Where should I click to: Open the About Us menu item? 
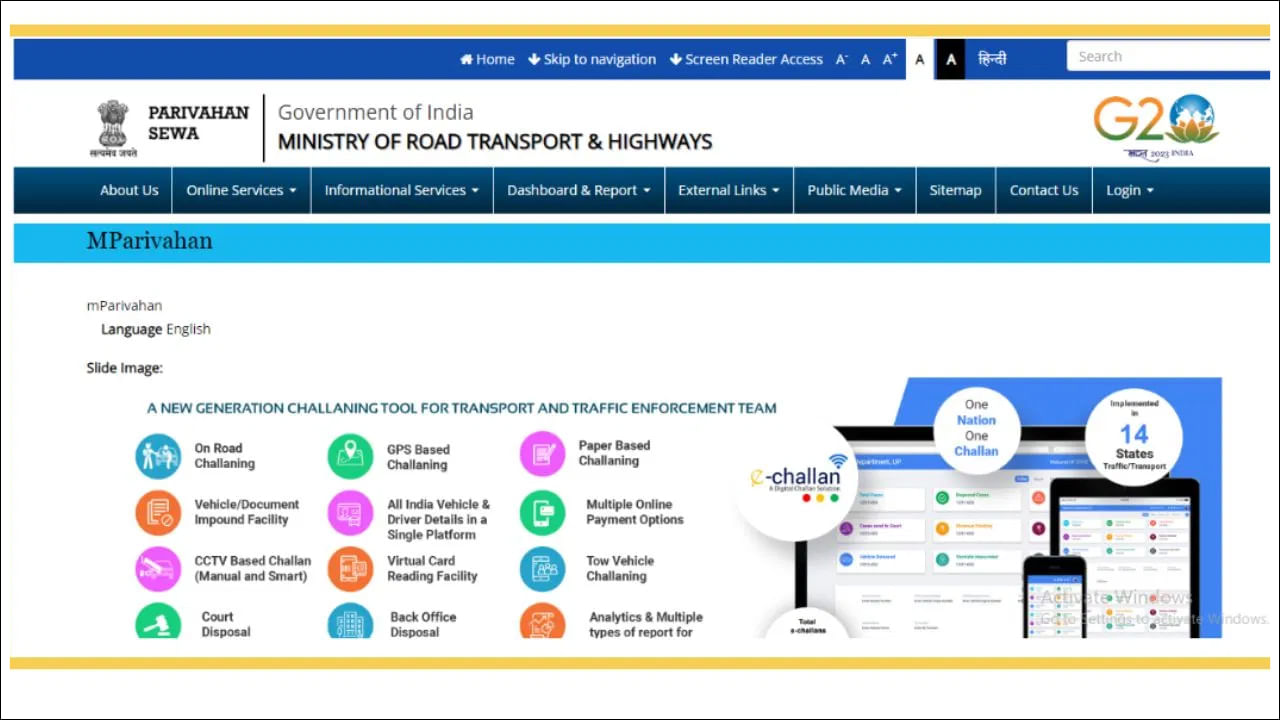click(129, 190)
